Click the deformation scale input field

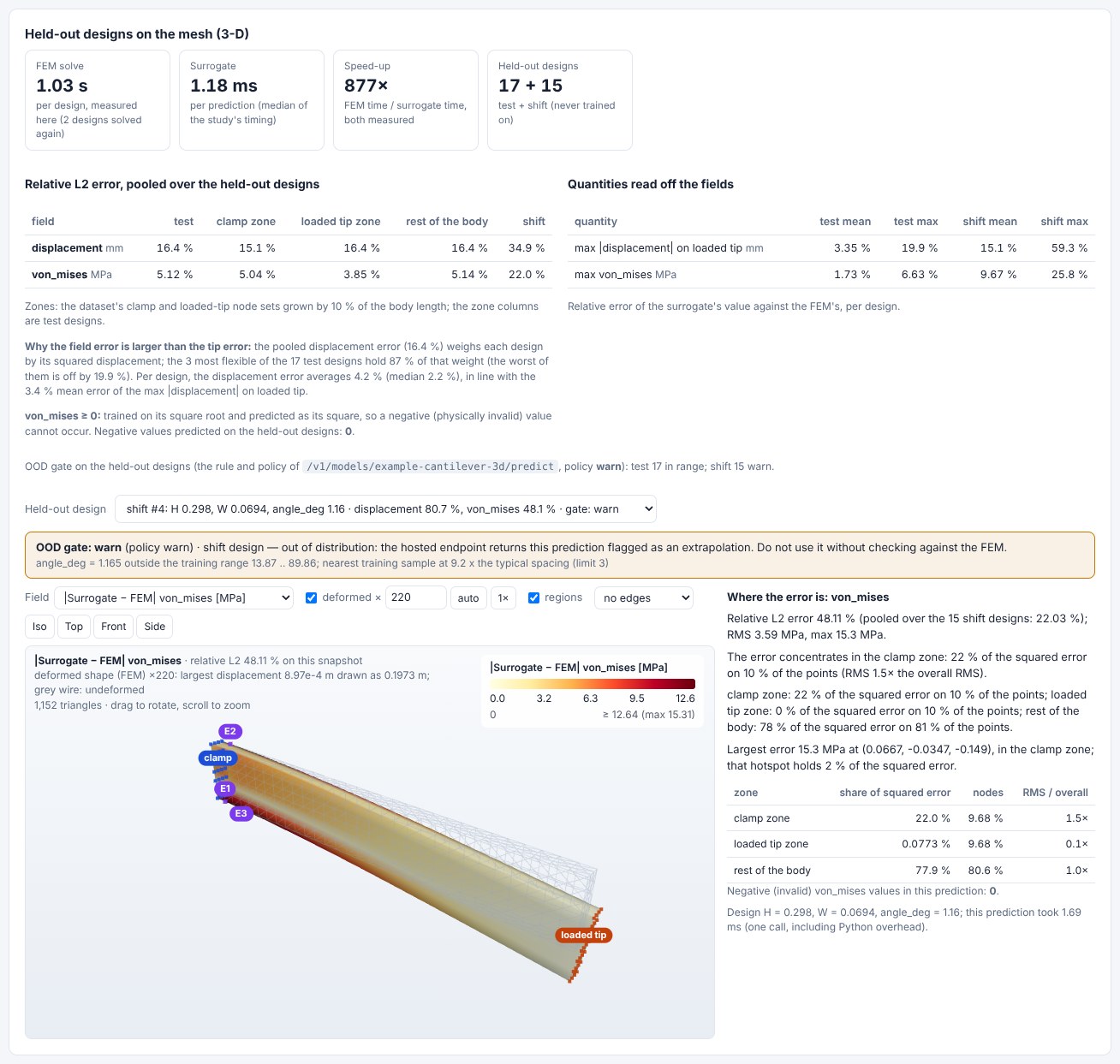click(416, 597)
